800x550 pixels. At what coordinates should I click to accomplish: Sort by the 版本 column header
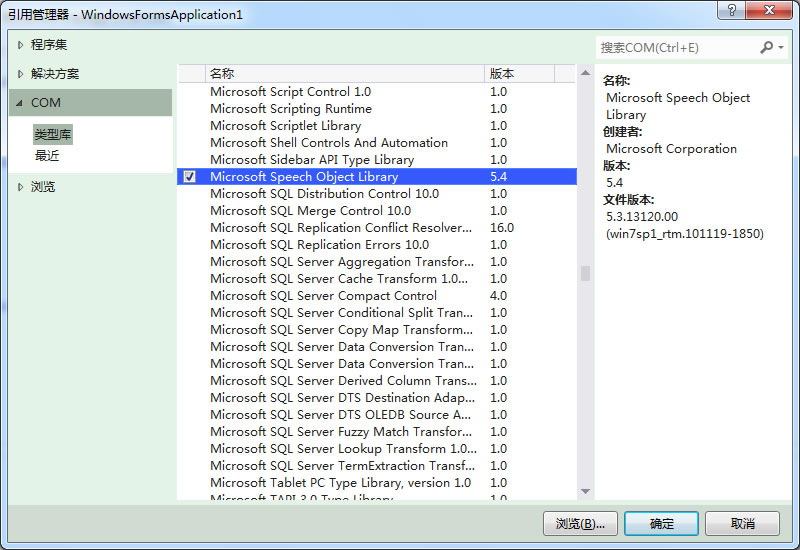pyautogui.click(x=519, y=73)
